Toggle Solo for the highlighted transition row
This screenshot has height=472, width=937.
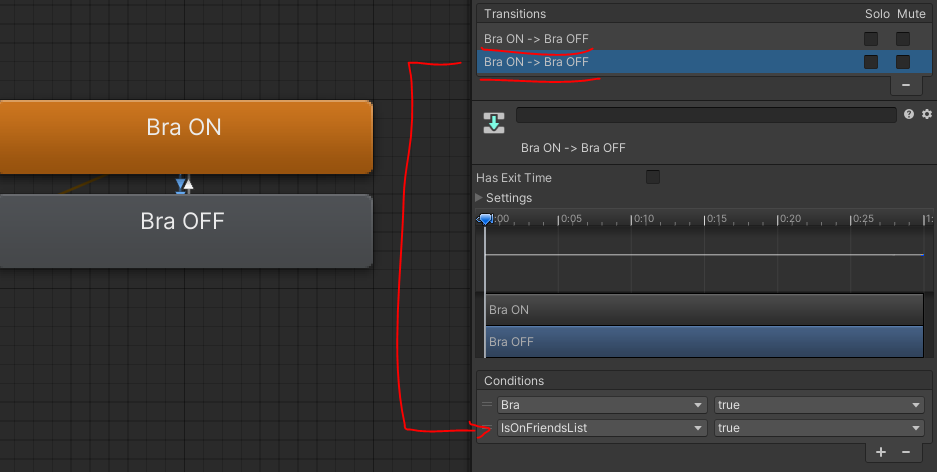point(871,62)
